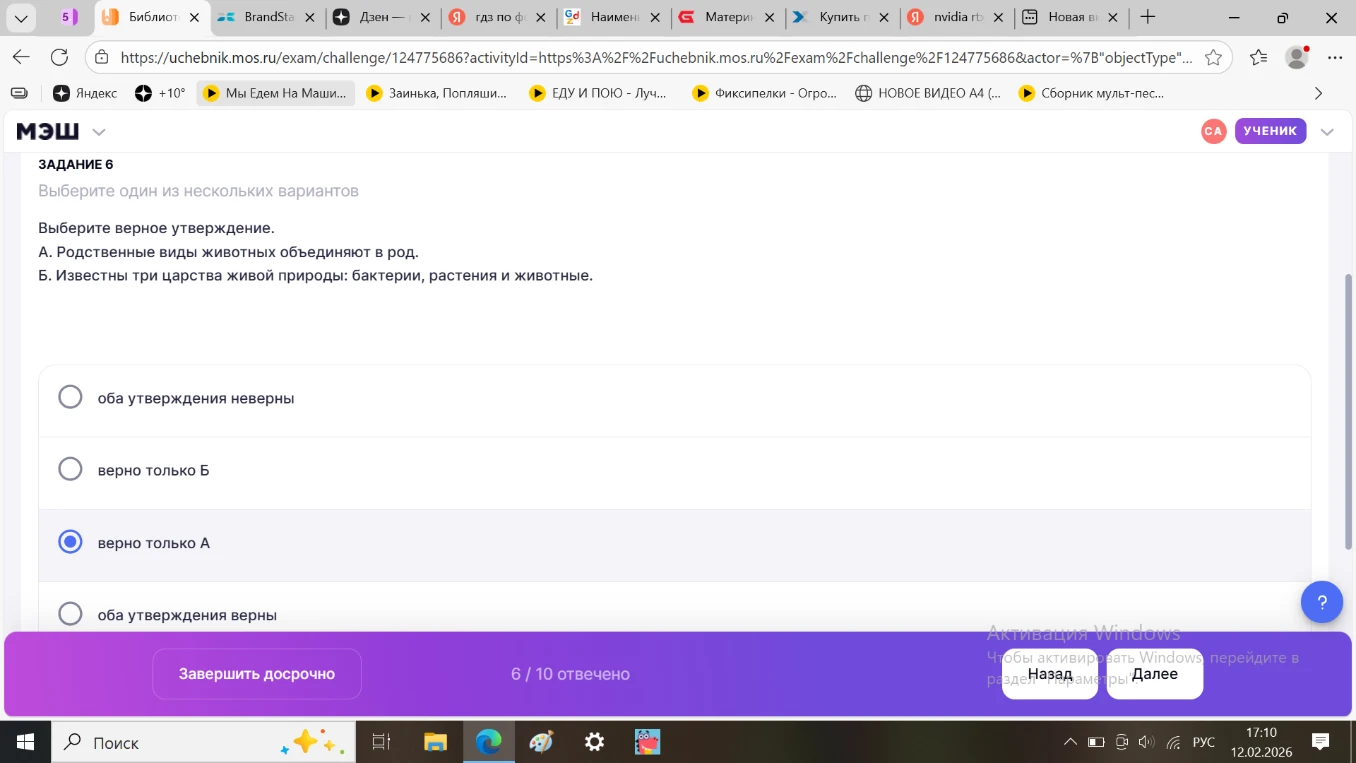Click the browser page refresh icon
The height and width of the screenshot is (763, 1356).
click(59, 57)
